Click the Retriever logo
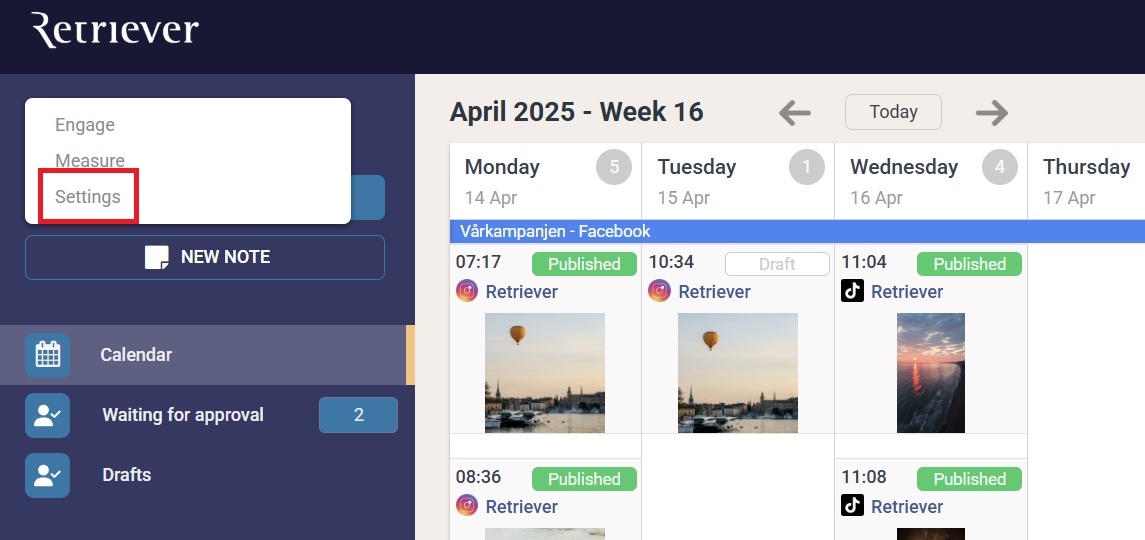Screen dimensions: 1145x540 point(115,31)
